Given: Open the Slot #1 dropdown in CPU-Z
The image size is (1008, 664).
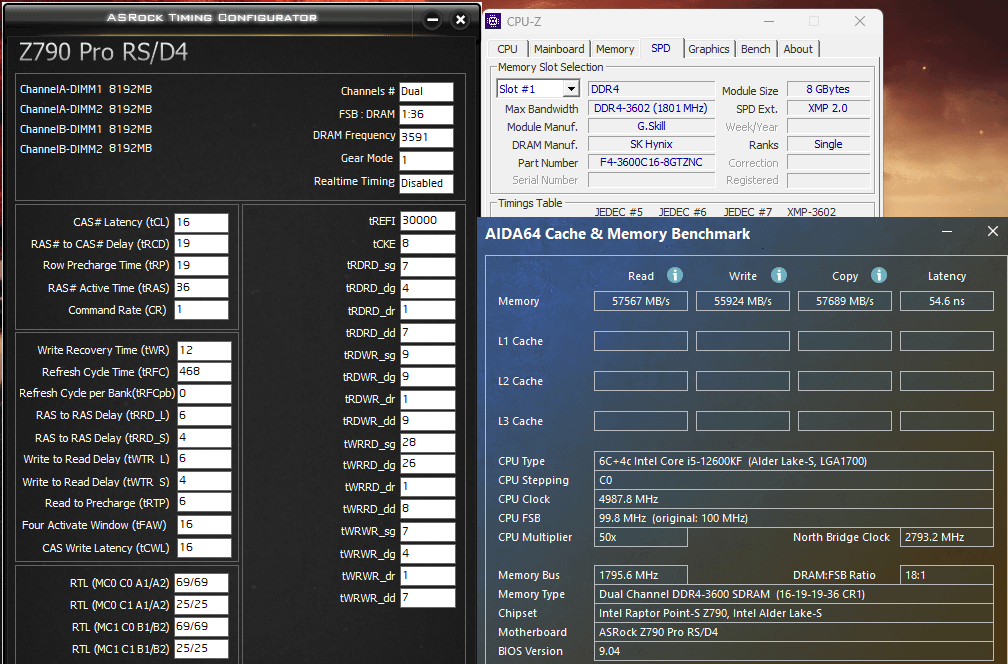Looking at the screenshot, I should point(571,89).
